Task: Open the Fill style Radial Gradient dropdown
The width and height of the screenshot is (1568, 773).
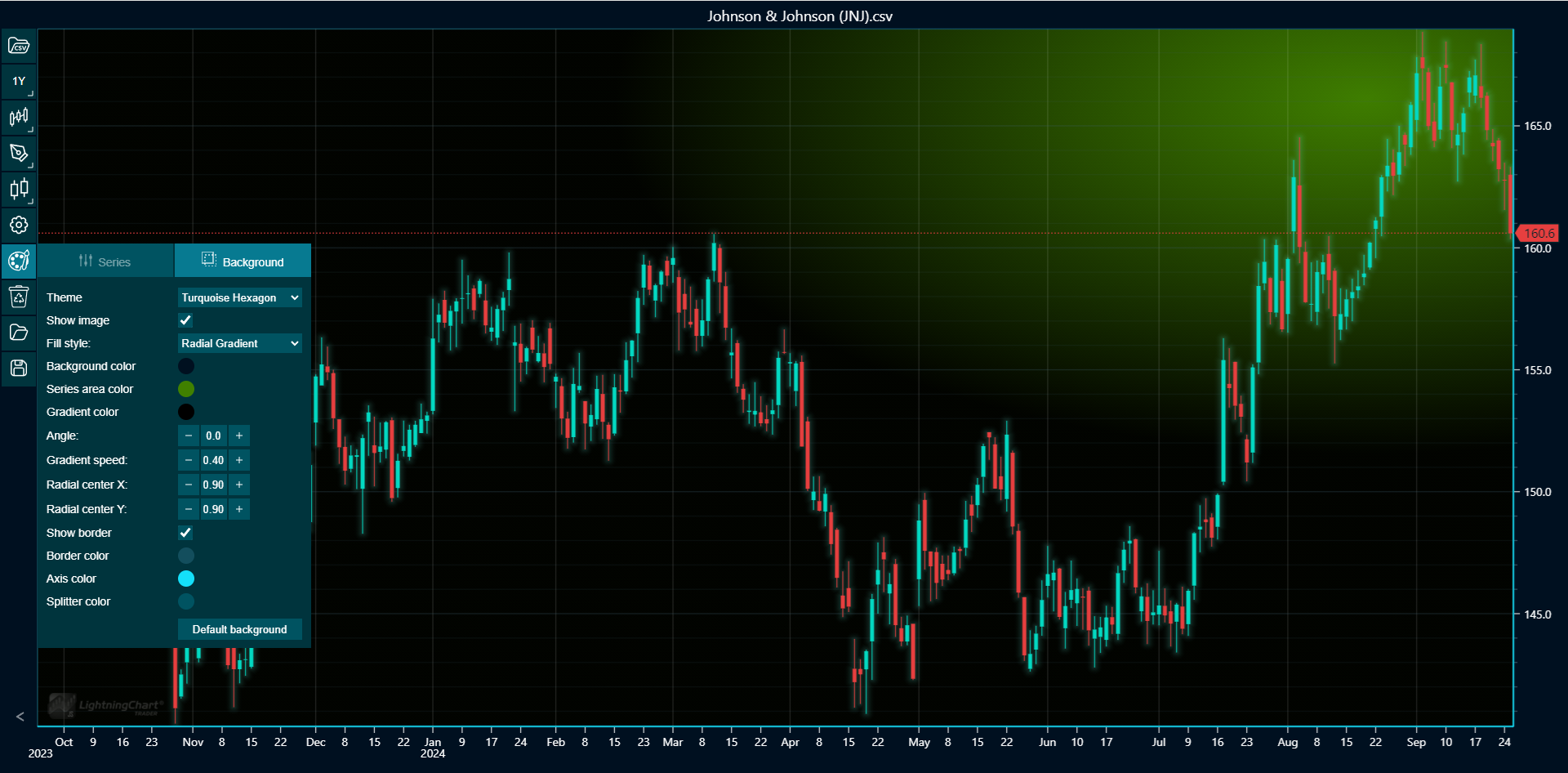Action: point(240,343)
